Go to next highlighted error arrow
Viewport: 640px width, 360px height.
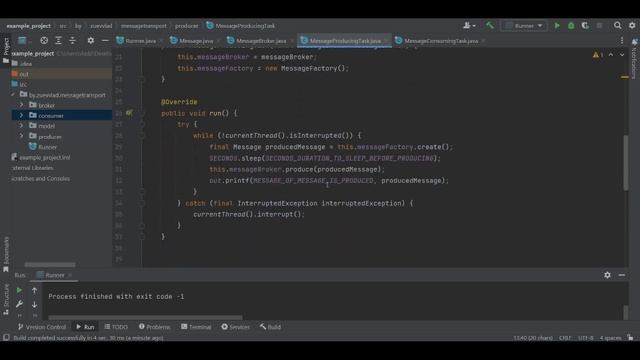tap(622, 55)
